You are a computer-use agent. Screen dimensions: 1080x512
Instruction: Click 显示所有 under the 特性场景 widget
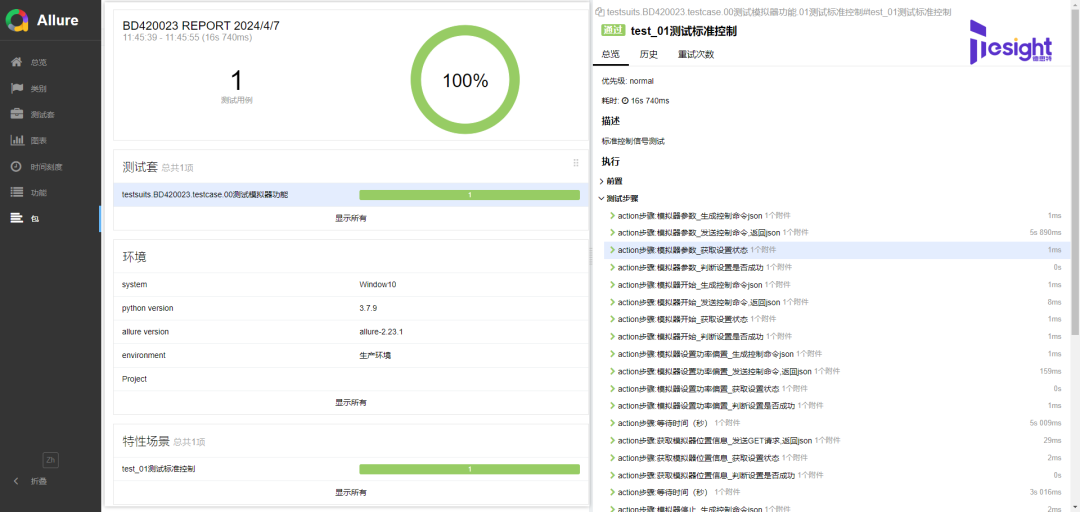[351, 493]
